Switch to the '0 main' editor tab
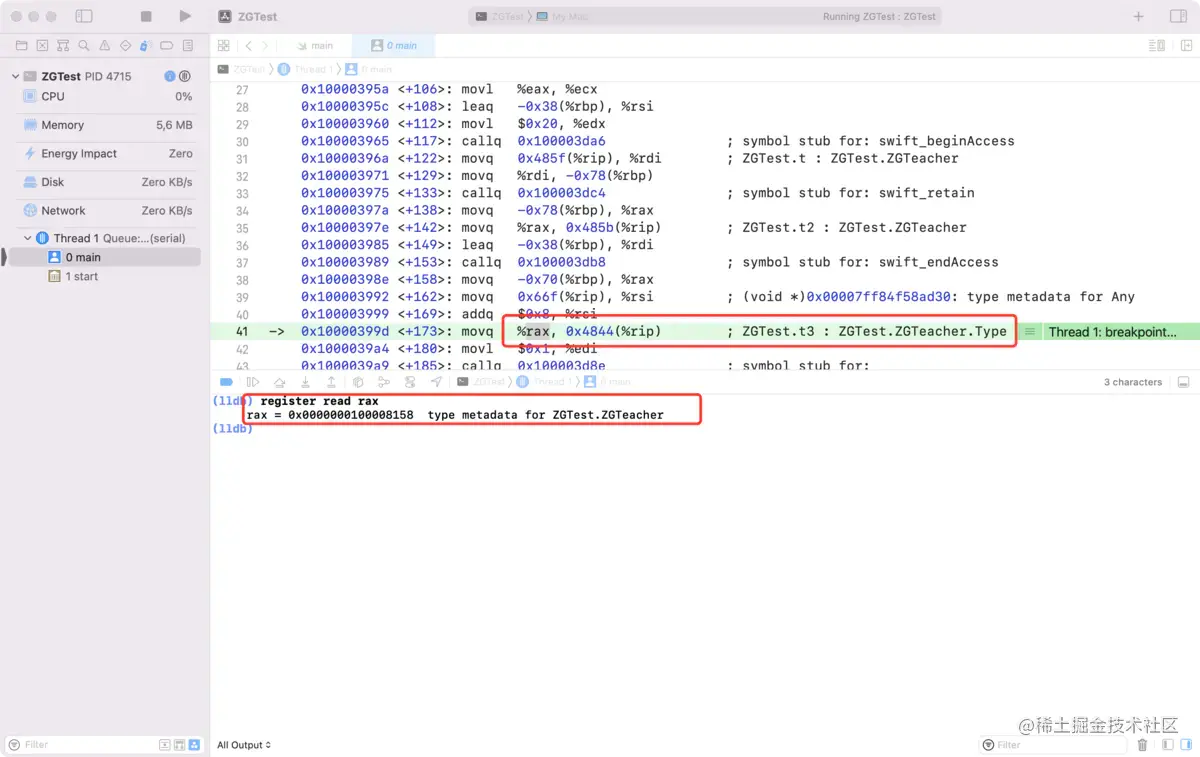1200x757 pixels. 394,46
